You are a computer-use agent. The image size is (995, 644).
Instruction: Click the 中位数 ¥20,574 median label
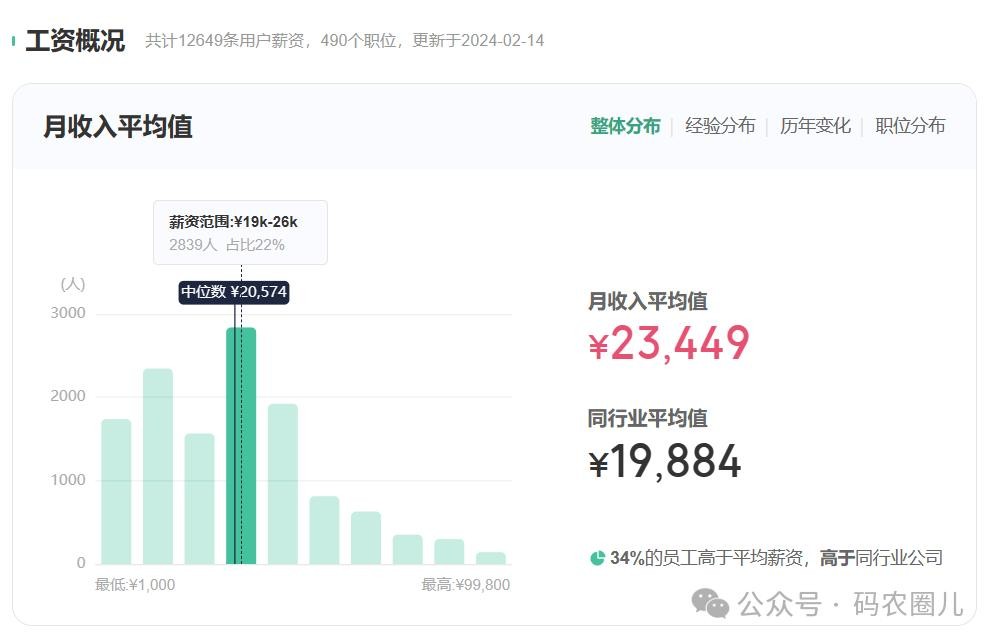(234, 292)
